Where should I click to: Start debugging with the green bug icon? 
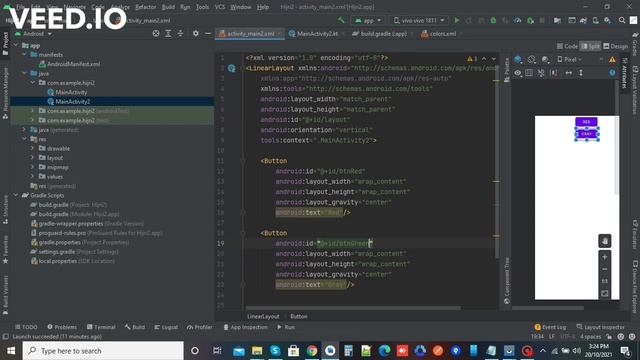point(493,20)
